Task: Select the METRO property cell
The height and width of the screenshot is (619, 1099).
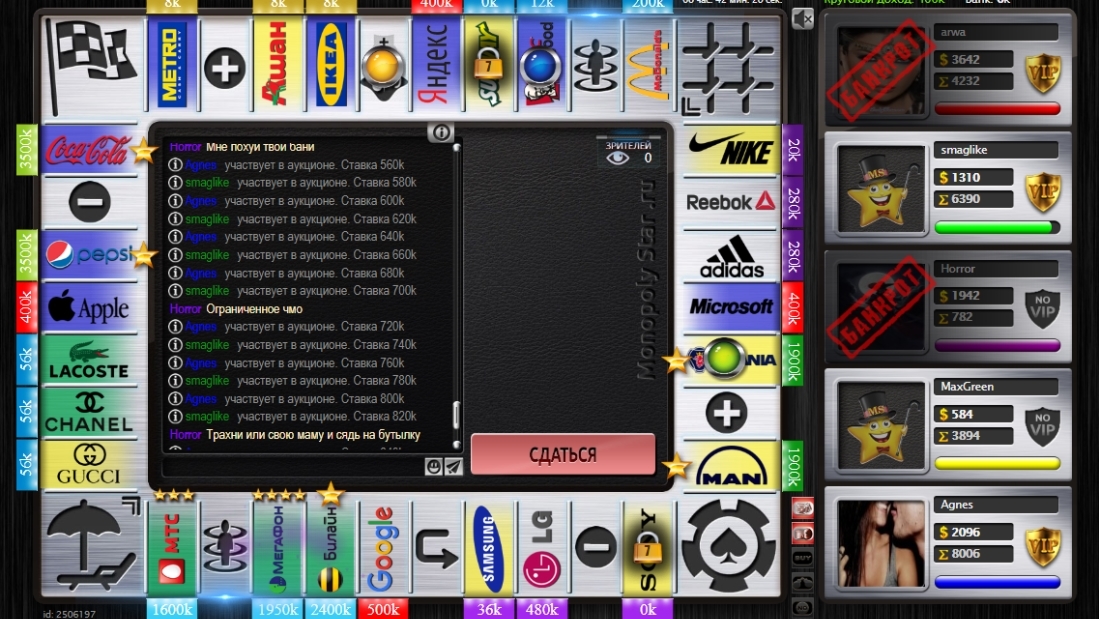Action: click(x=172, y=64)
